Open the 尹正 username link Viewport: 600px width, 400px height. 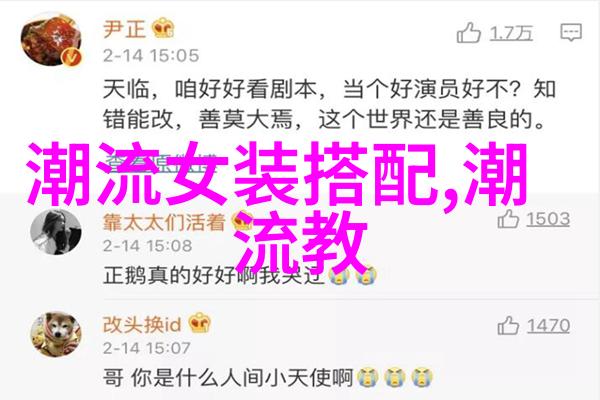124,29
